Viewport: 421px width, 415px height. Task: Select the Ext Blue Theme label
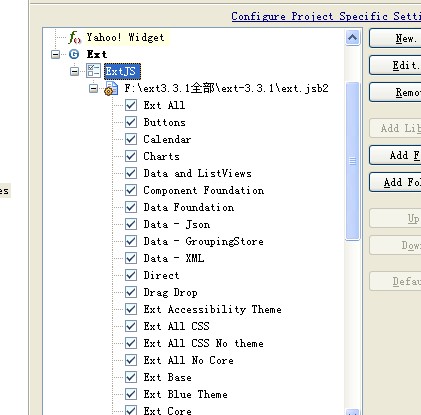pos(186,394)
